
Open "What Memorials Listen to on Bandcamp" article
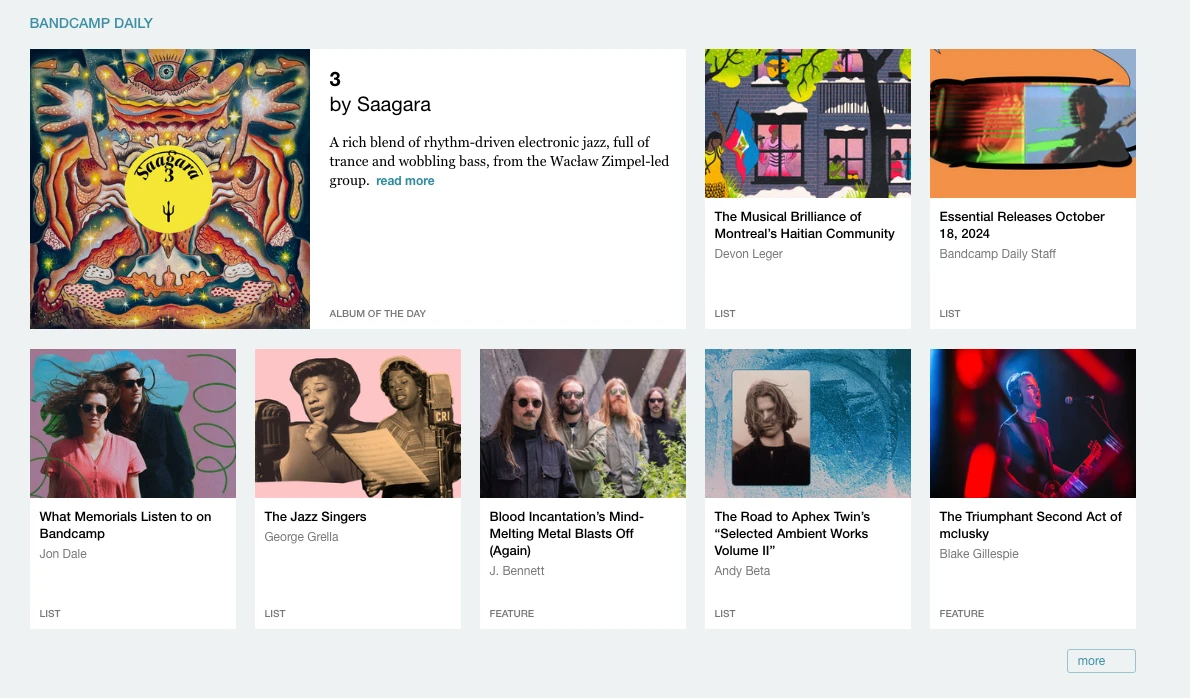[x=125, y=525]
